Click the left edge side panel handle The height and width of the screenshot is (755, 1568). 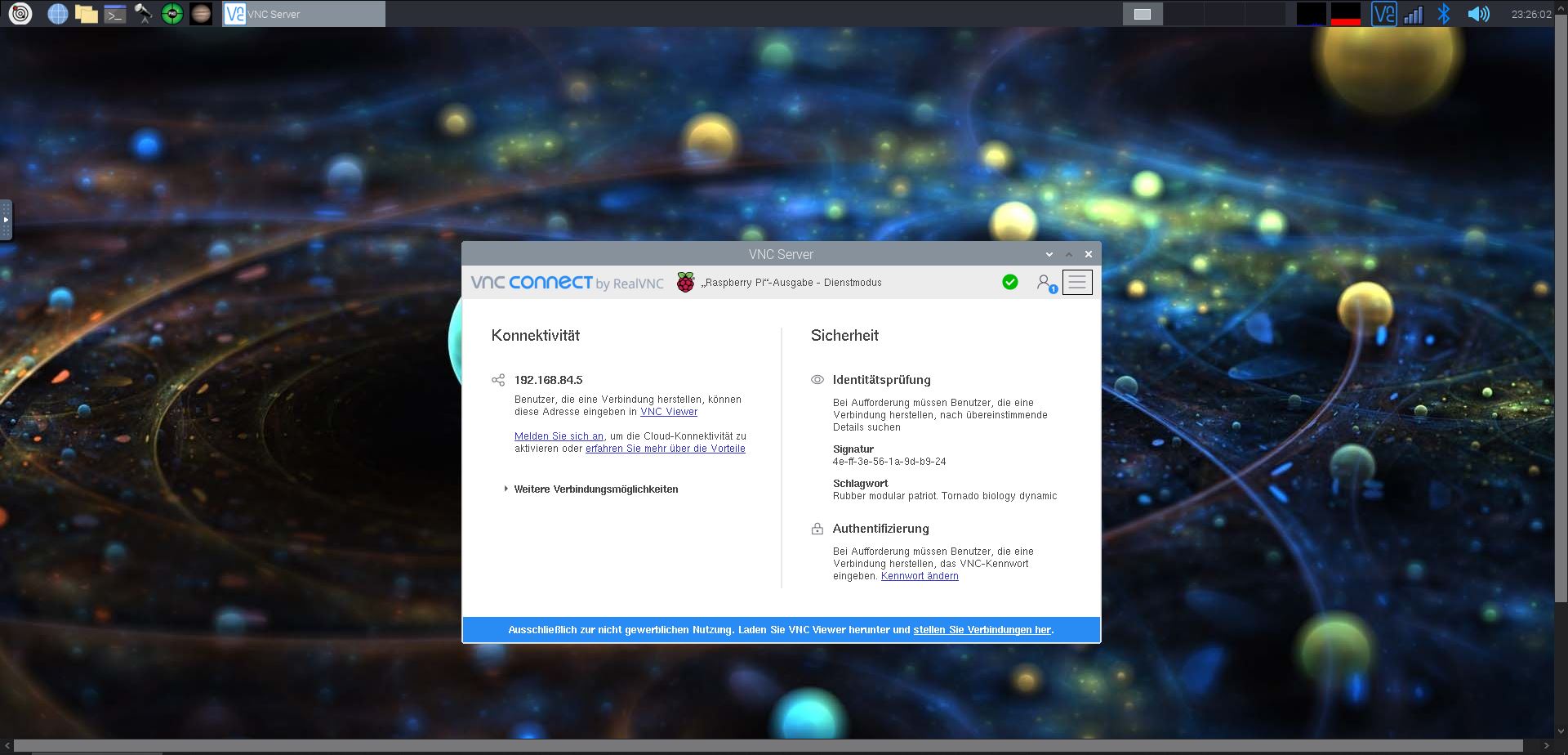tap(6, 220)
